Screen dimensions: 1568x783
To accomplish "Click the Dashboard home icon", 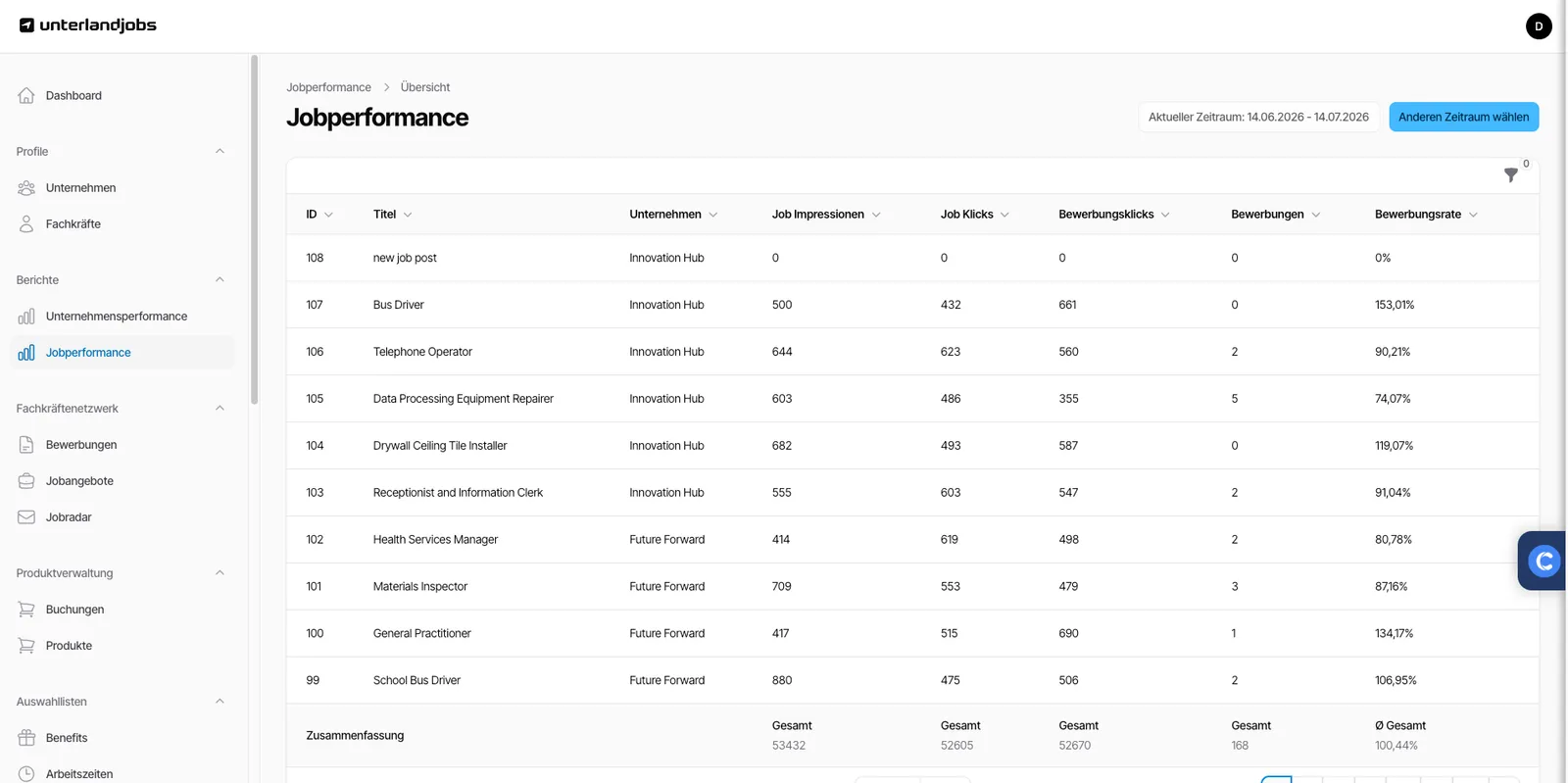I will (26, 95).
